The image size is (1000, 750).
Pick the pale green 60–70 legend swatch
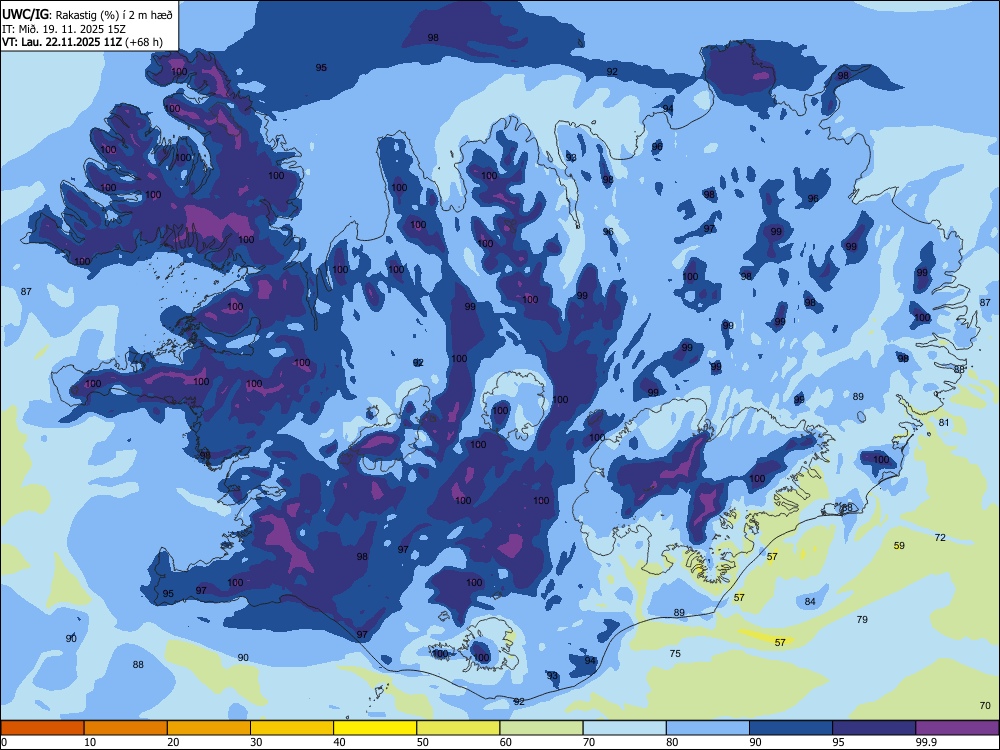pos(541,728)
